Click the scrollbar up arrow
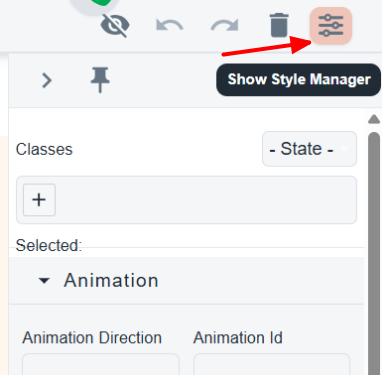This screenshot has width=385, height=378. pos(374,119)
